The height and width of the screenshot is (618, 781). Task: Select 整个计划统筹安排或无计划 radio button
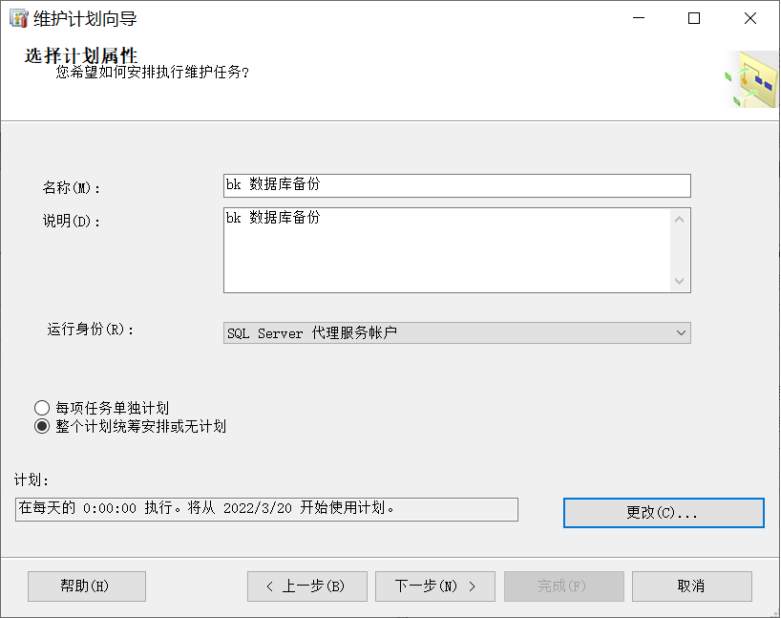[x=42, y=427]
